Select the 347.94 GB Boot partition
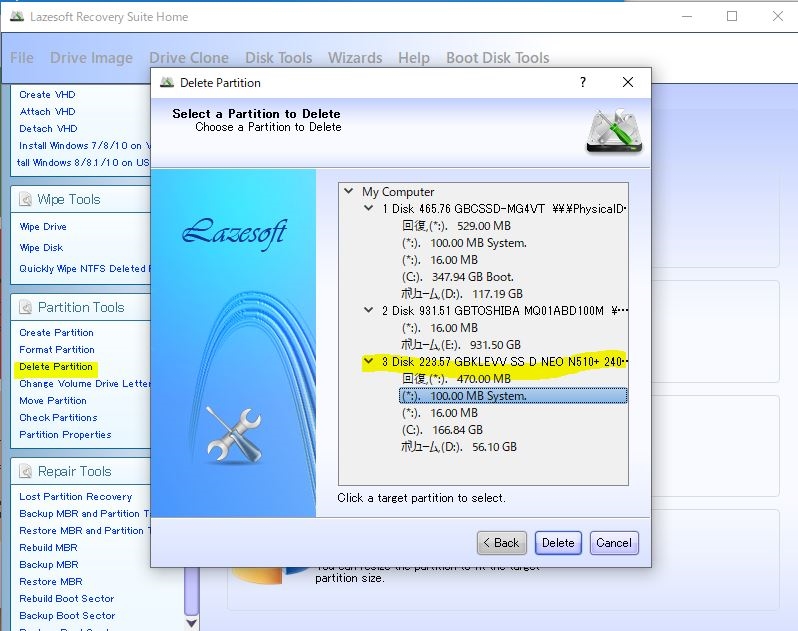The height and width of the screenshot is (631, 798). (x=458, y=277)
